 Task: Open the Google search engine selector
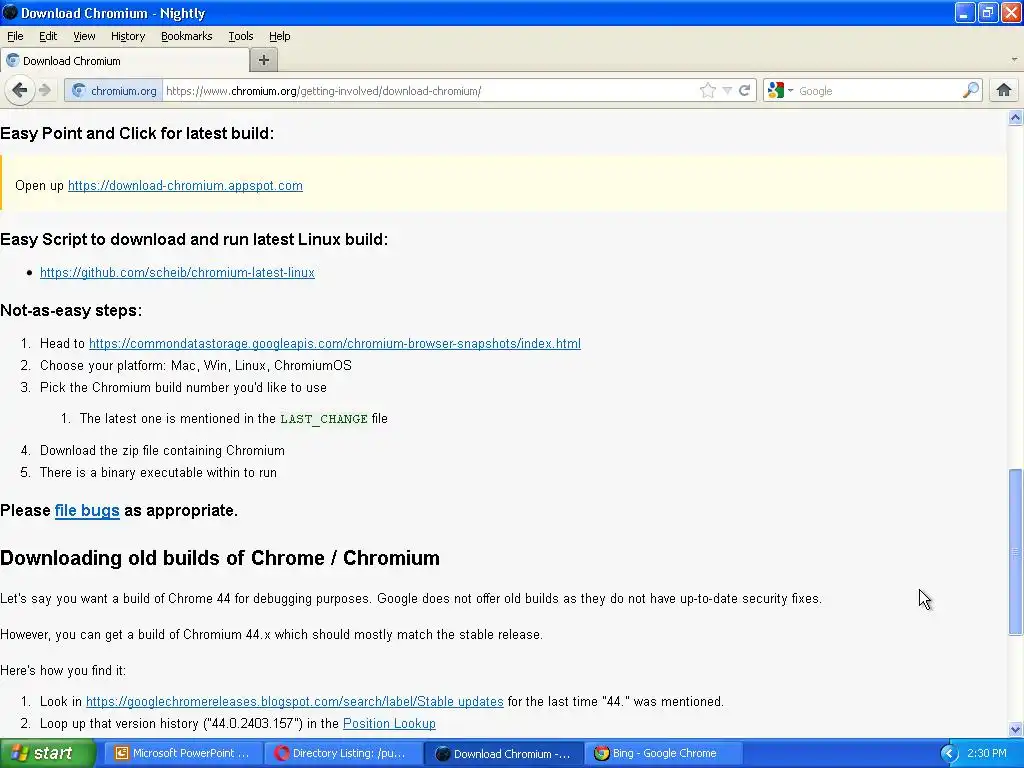(x=780, y=91)
